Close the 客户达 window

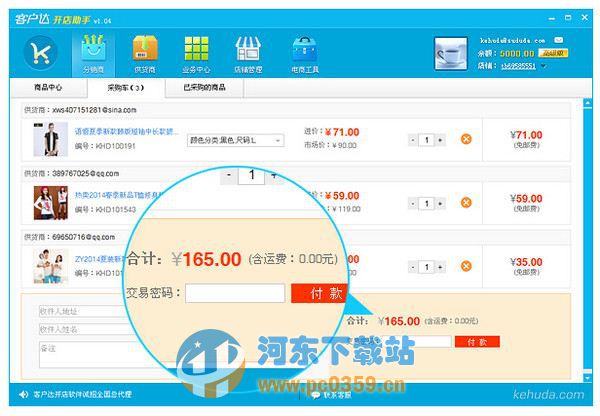585,18
